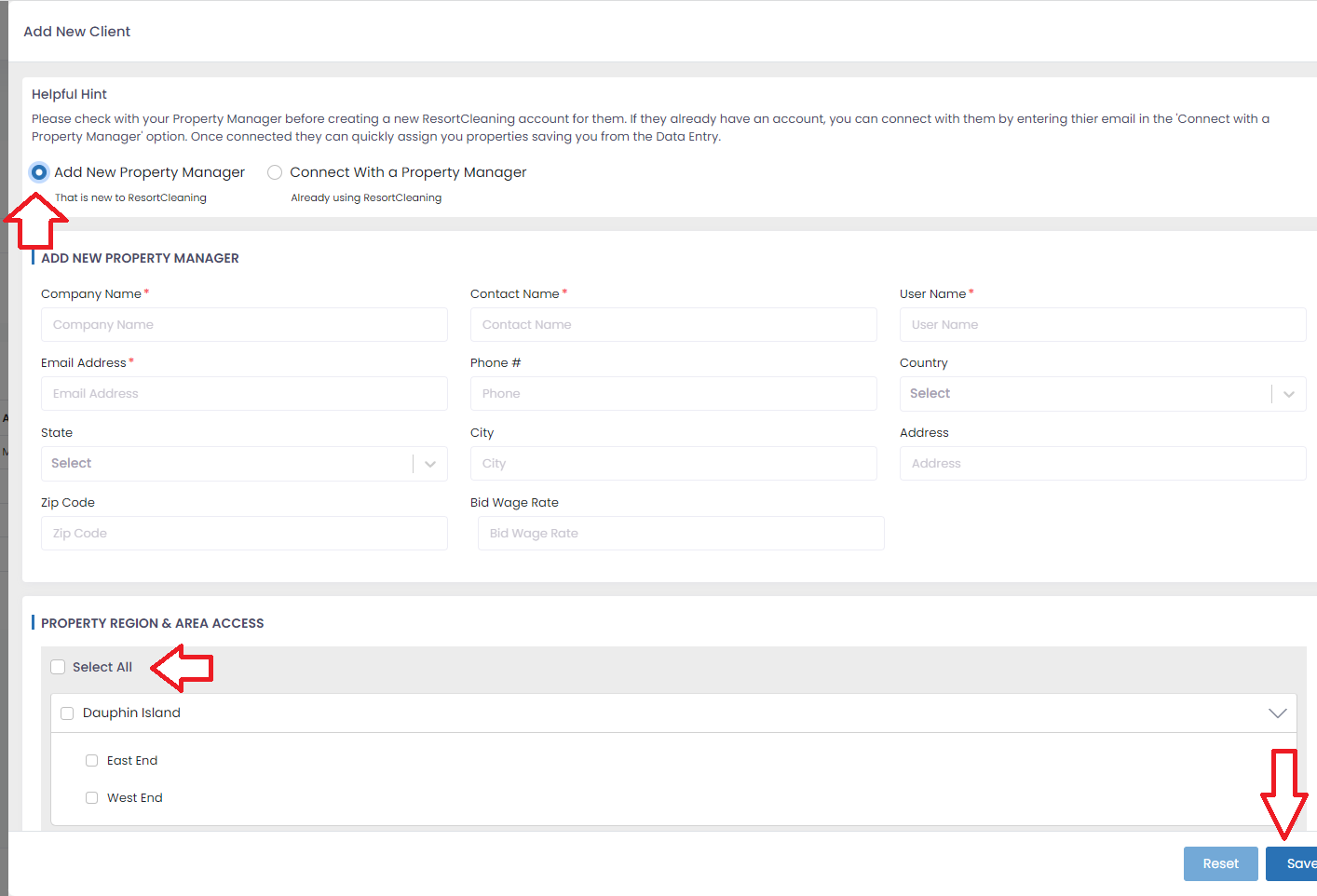Choose Connect With a Property Manager option

(275, 172)
